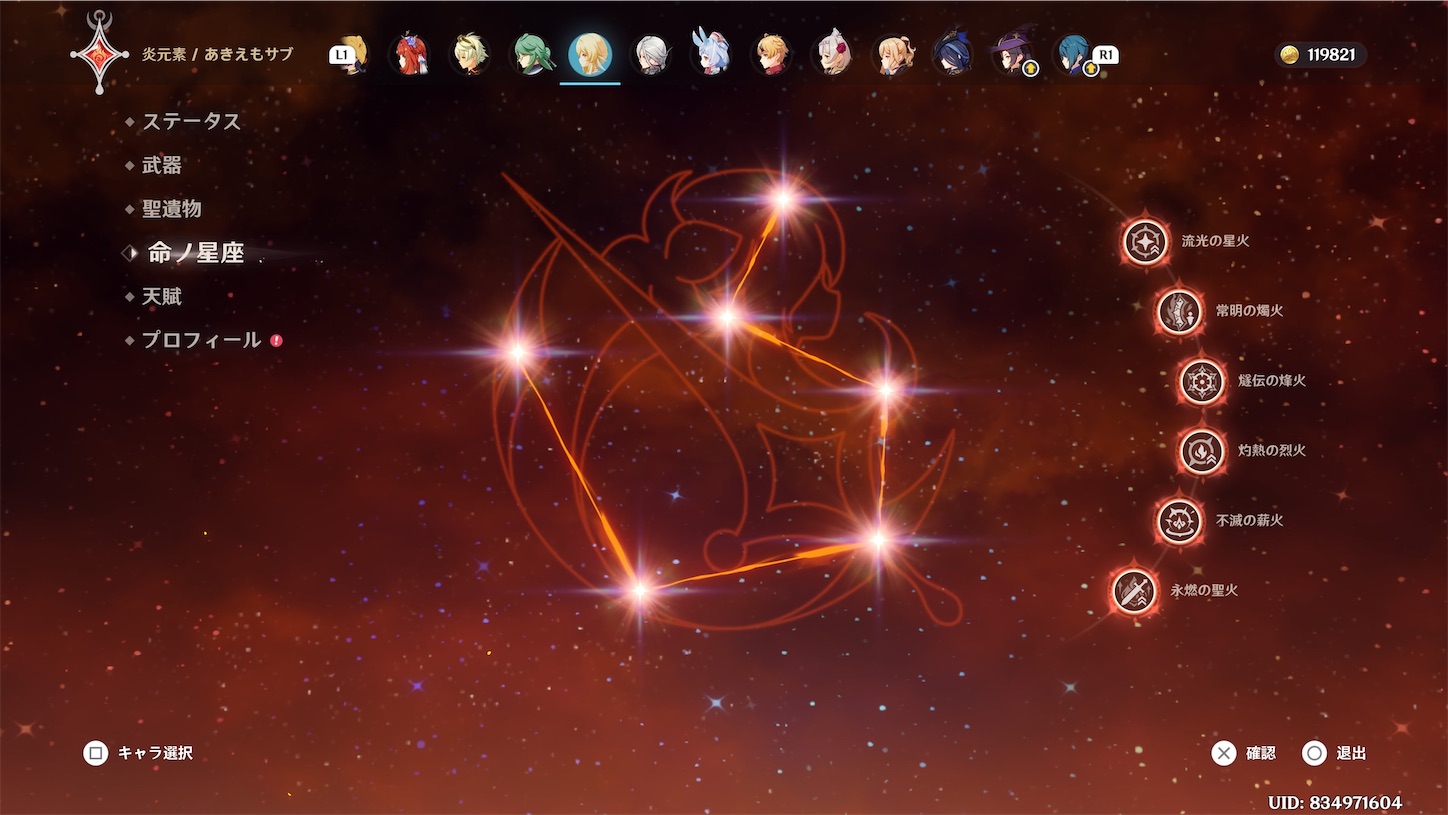1448x815 pixels.
Task: Click the red alert badge next to プロフィール
Action: point(277,340)
